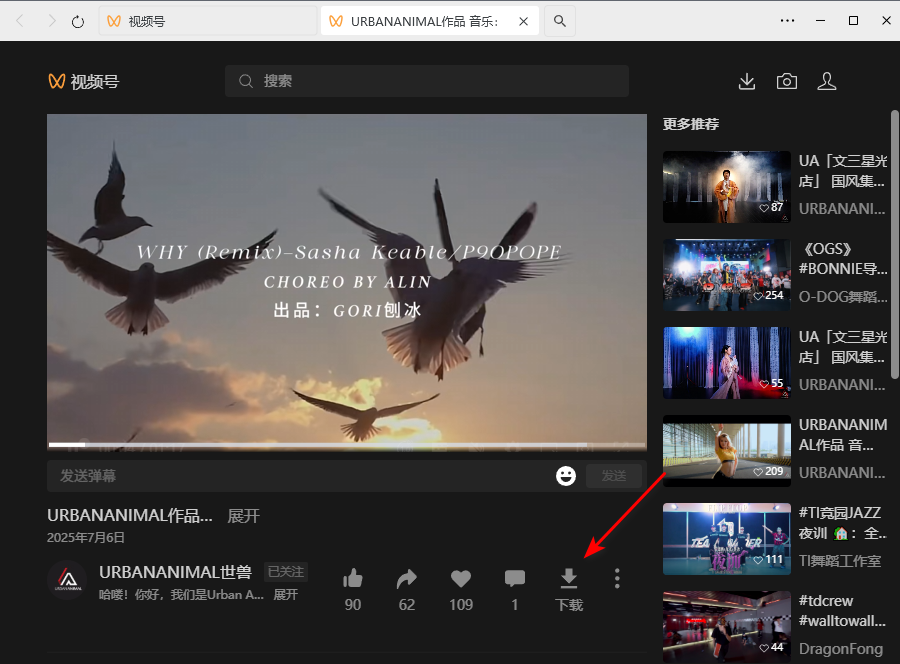Open URBANANIMAL世兽 channel name link
This screenshot has width=900, height=664.
click(175, 572)
